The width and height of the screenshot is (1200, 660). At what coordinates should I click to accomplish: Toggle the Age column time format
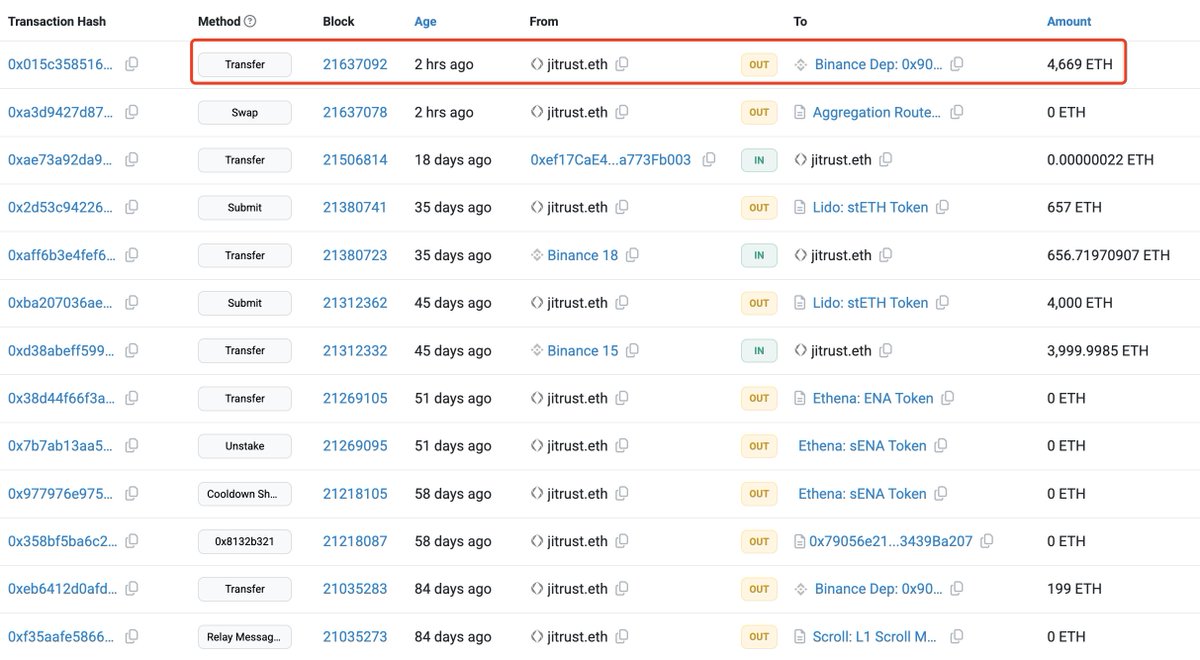point(425,21)
